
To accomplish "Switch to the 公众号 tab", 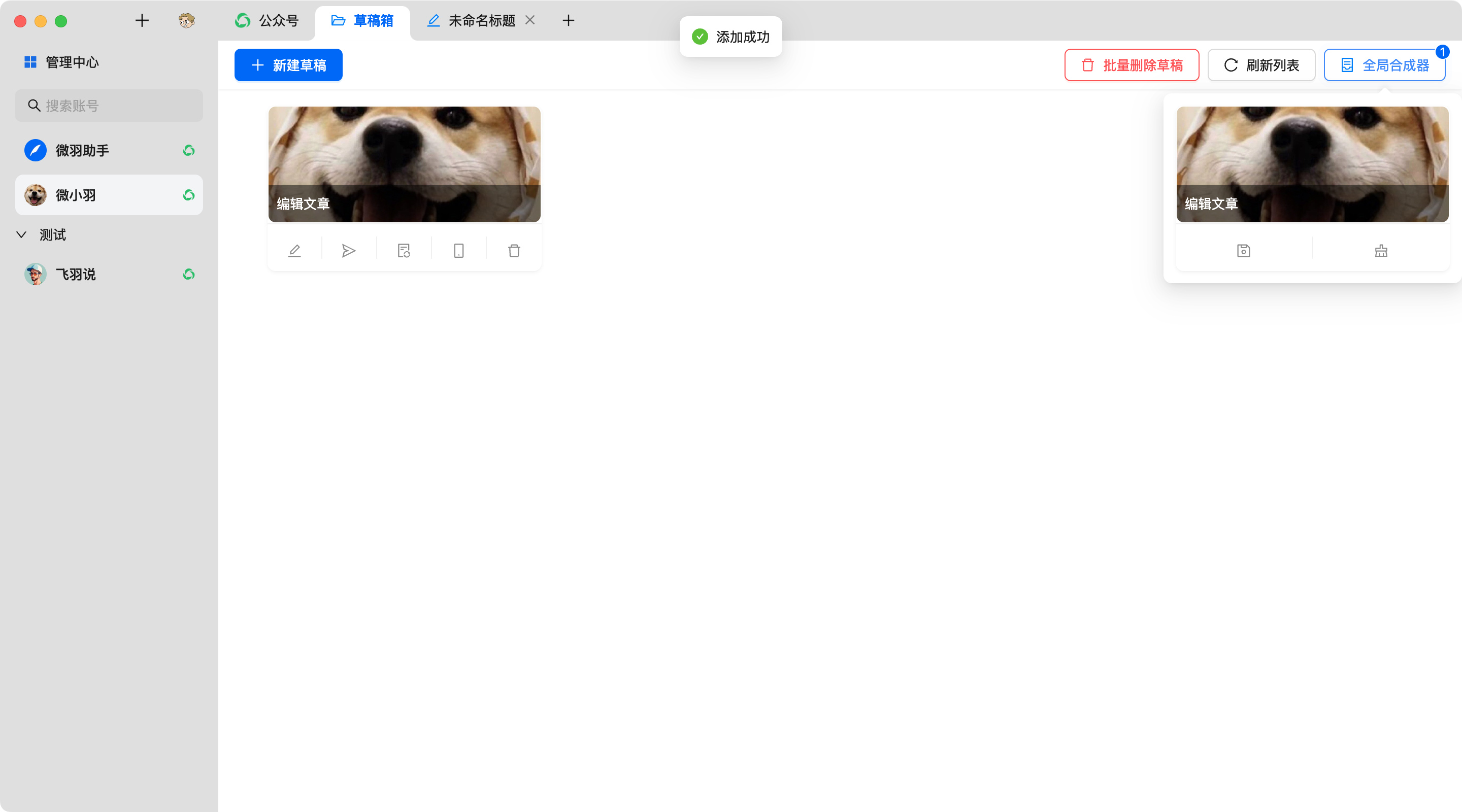I will [267, 21].
